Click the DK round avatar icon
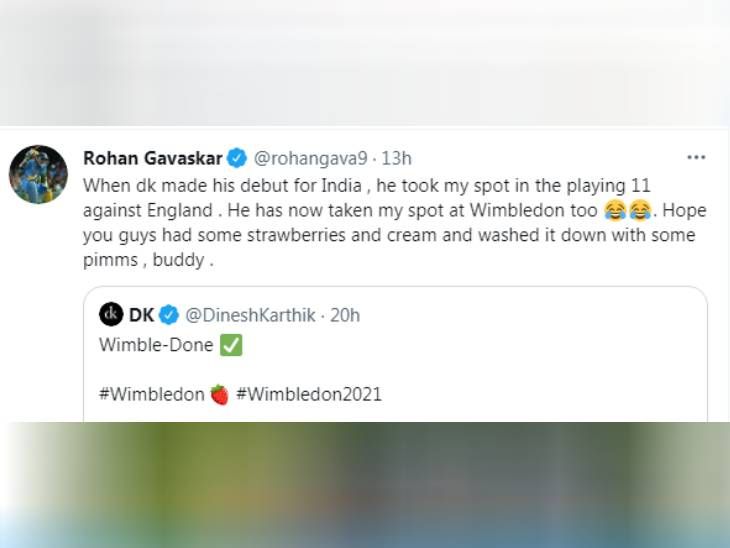Viewport: 730px width, 548px height. [x=111, y=314]
